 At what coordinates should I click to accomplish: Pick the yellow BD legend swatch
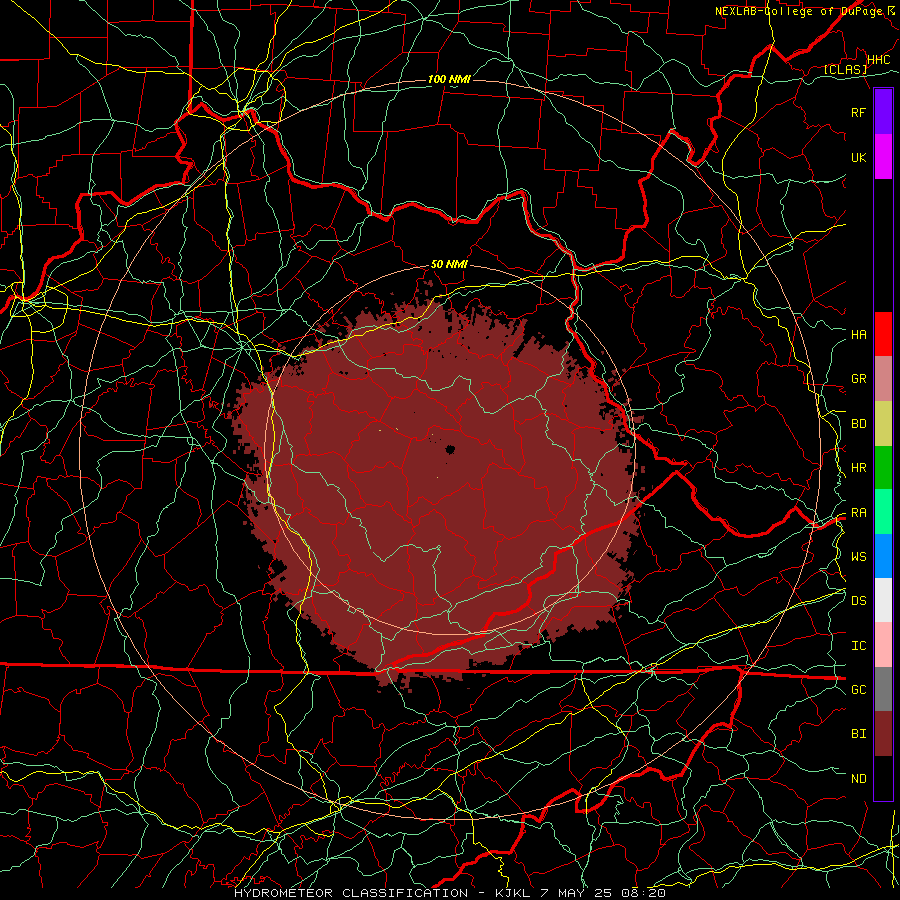883,424
